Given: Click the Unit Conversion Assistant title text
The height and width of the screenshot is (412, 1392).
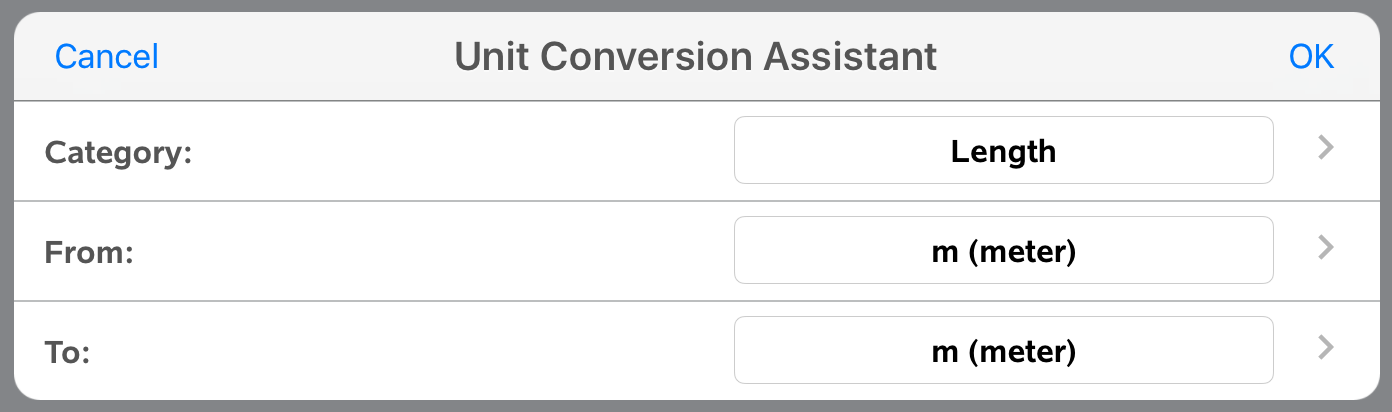Looking at the screenshot, I should click(x=696, y=57).
